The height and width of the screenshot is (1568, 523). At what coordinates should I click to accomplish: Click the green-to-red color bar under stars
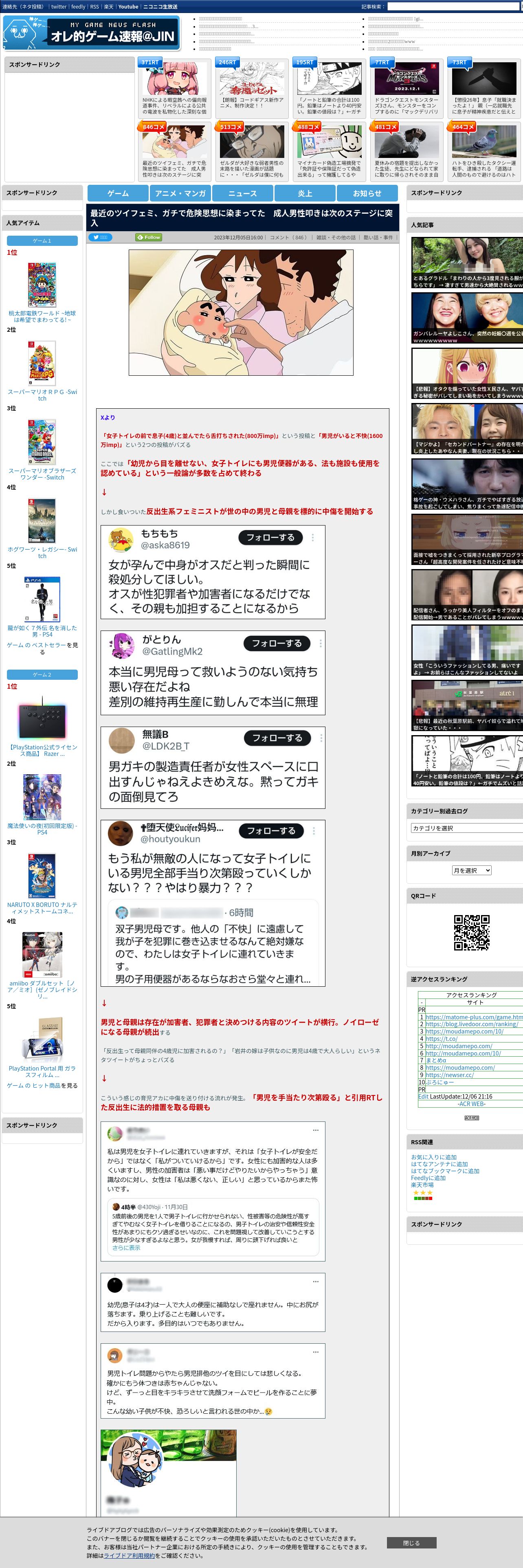423,1198
